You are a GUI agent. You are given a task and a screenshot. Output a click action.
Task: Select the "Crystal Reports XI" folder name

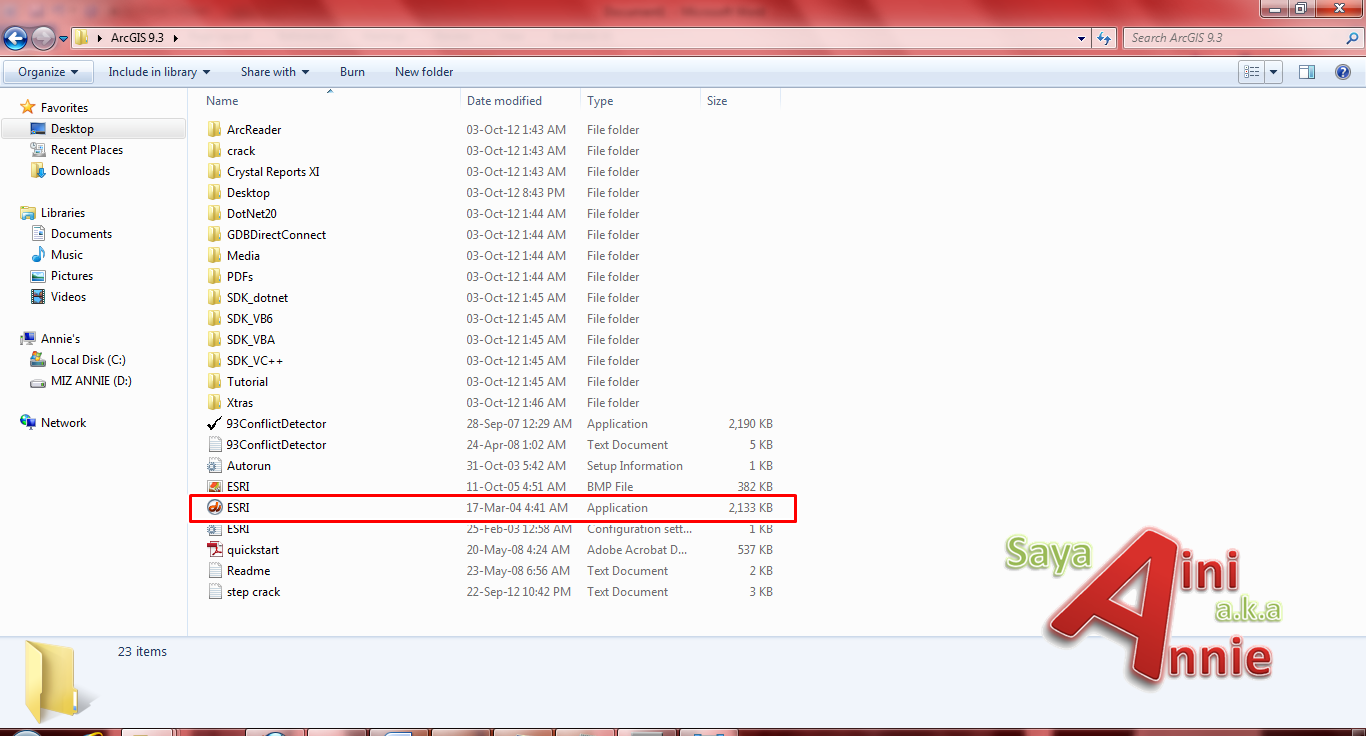pos(273,172)
